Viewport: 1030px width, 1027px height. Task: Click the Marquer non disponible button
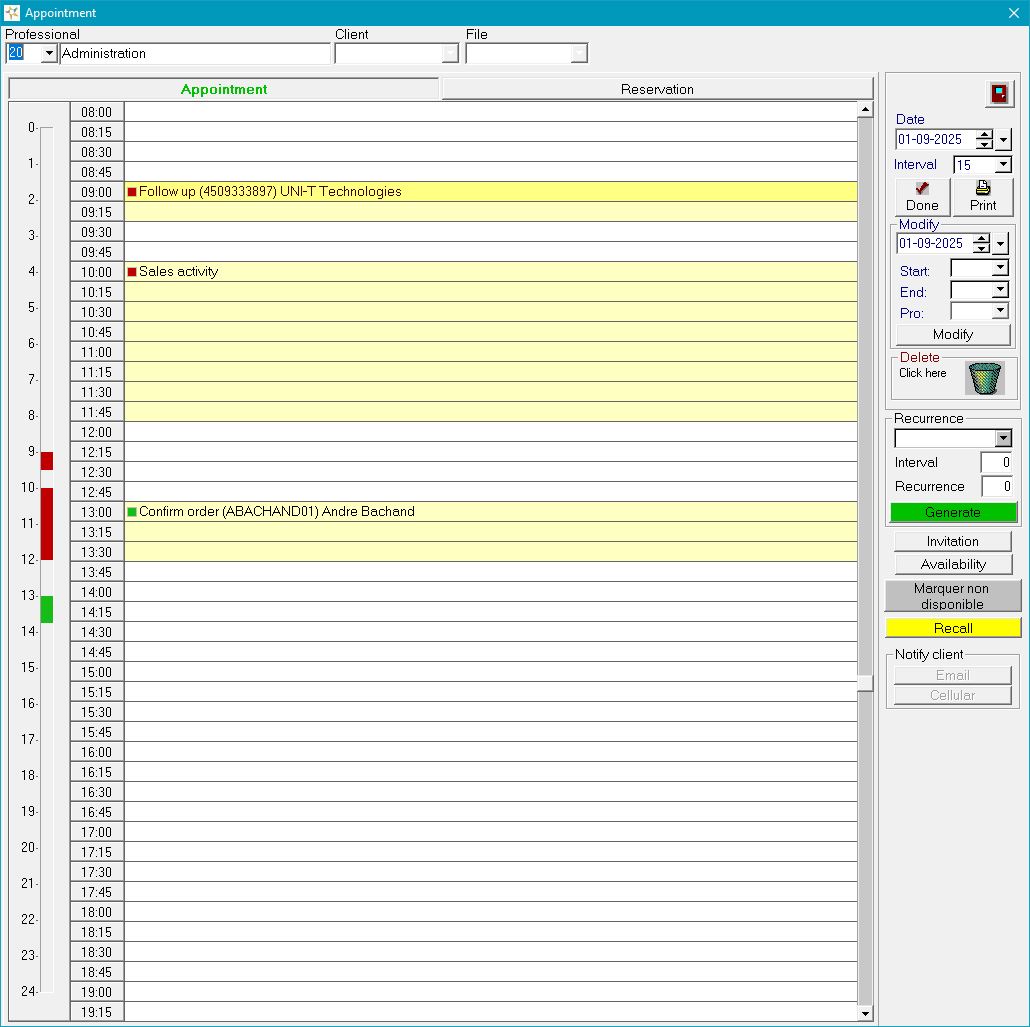952,596
